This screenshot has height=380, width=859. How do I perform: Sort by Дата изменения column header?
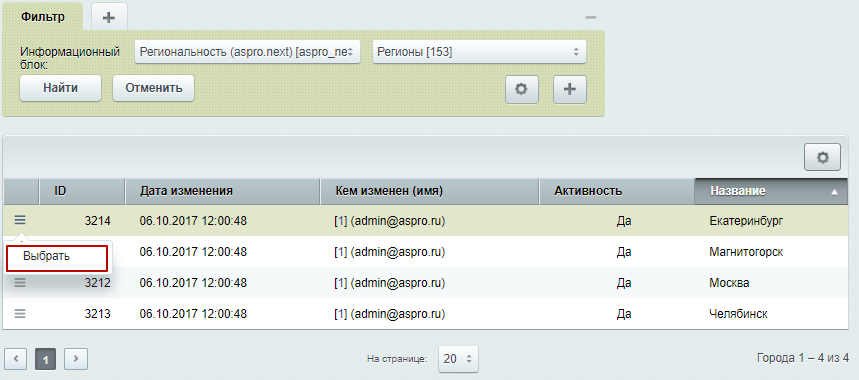pyautogui.click(x=223, y=191)
